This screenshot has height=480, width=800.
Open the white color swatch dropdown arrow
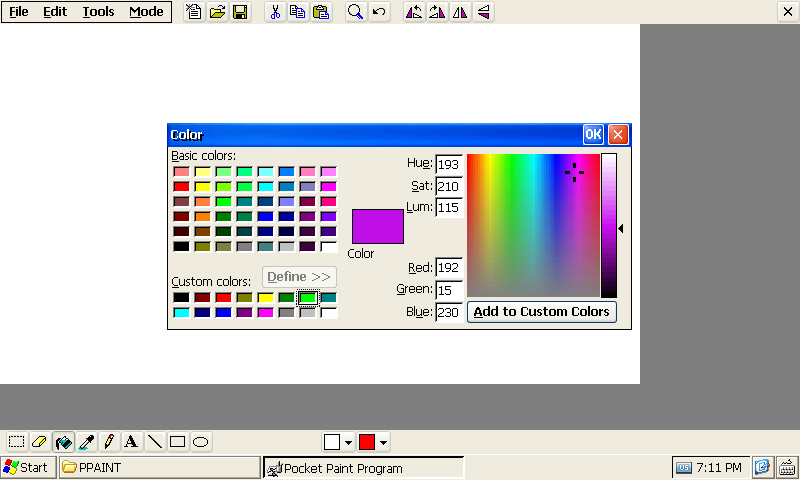[x=348, y=442]
